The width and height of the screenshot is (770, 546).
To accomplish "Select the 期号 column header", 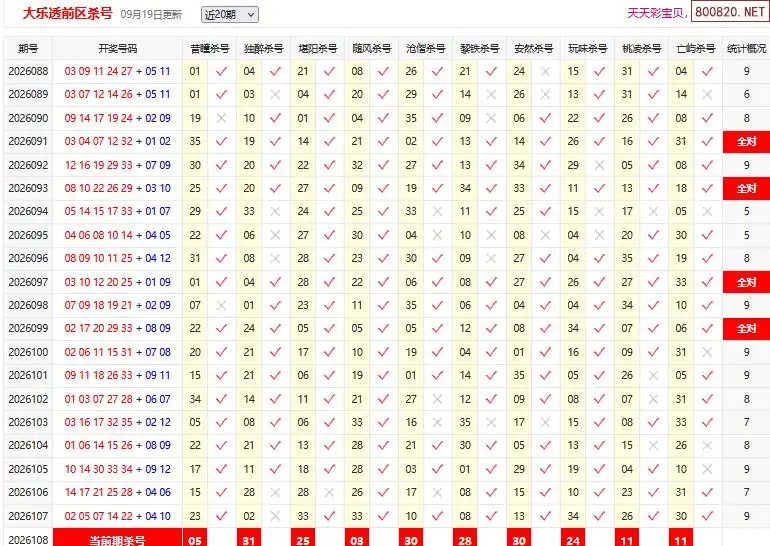I will point(28,49).
